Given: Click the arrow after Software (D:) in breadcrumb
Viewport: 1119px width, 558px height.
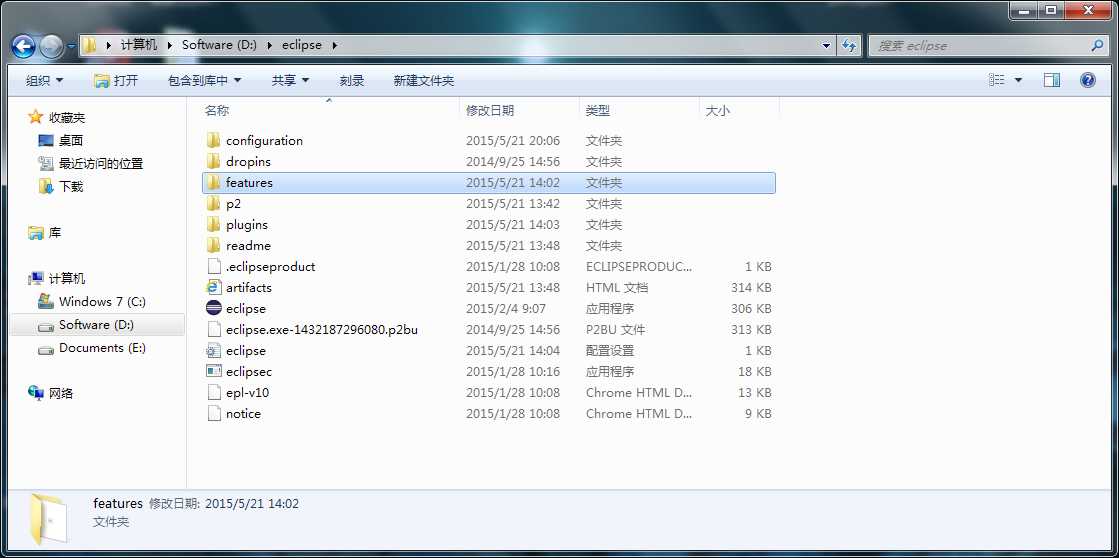Looking at the screenshot, I should [270, 45].
